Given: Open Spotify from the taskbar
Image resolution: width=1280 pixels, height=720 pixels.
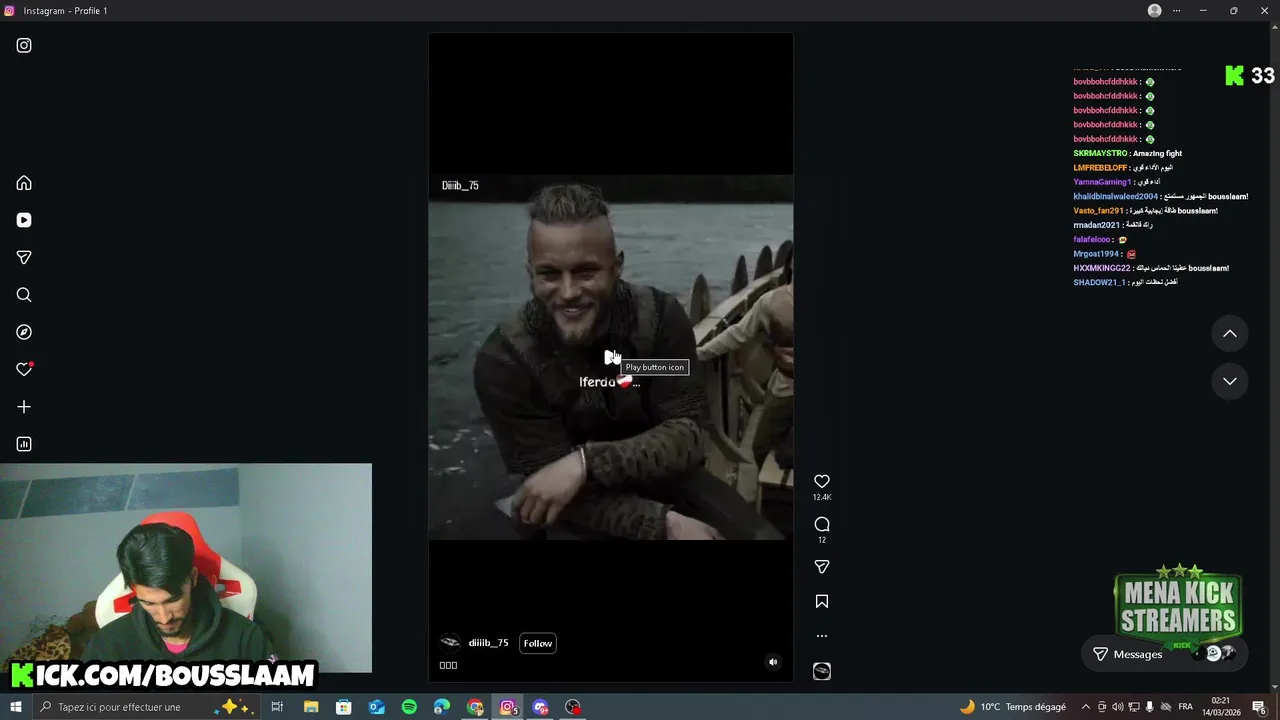Looking at the screenshot, I should click(x=409, y=707).
